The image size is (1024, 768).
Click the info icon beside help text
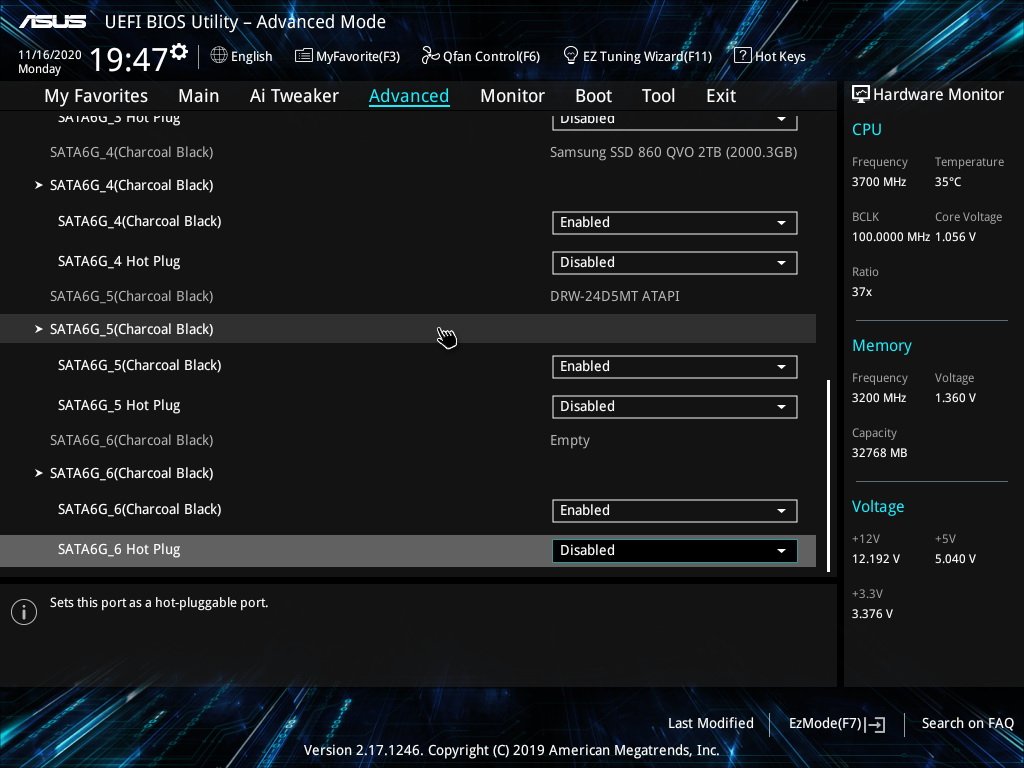(x=24, y=612)
